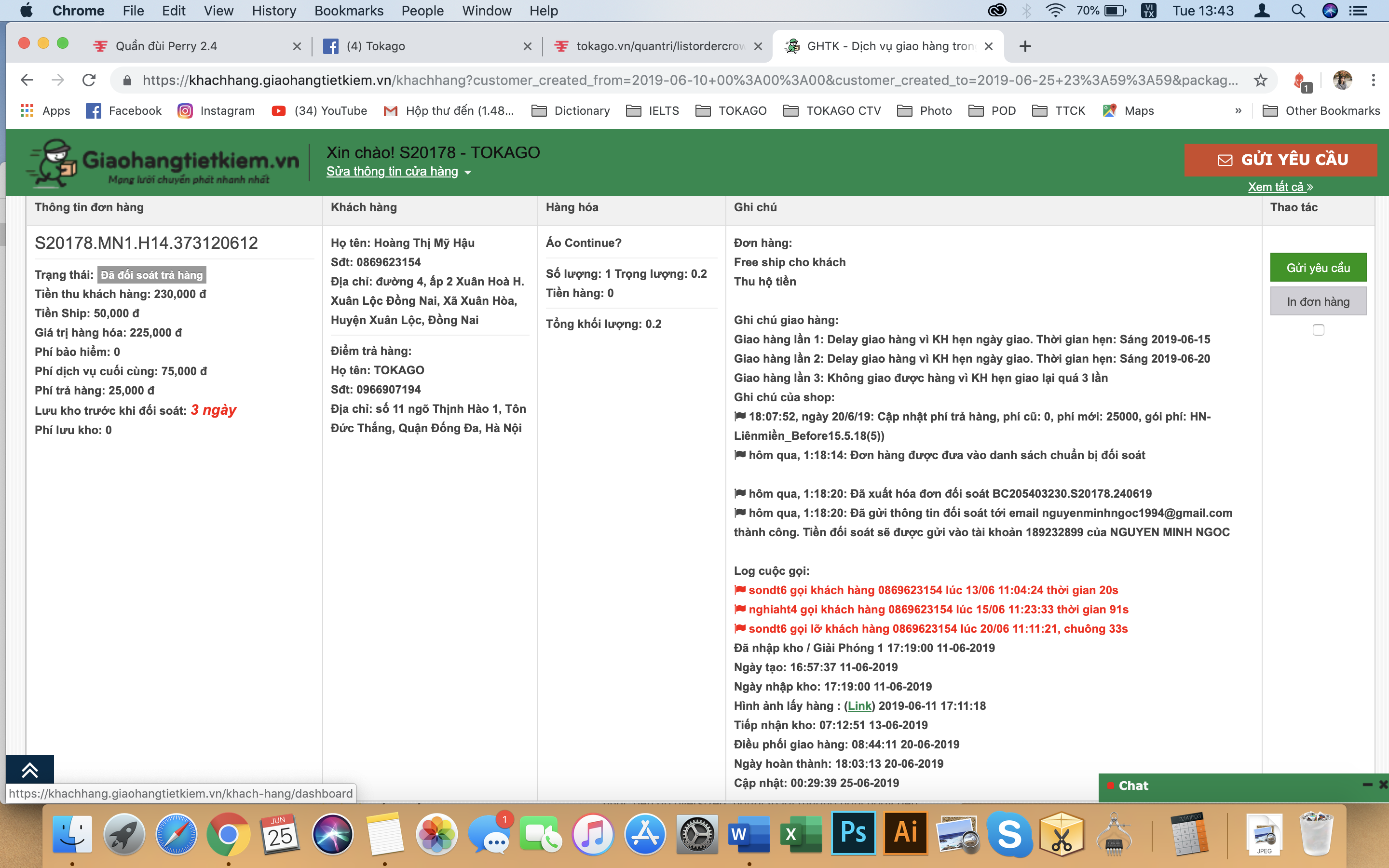This screenshot has width=1389, height=868.
Task: Open the YouTube bookmark
Action: coord(319,111)
